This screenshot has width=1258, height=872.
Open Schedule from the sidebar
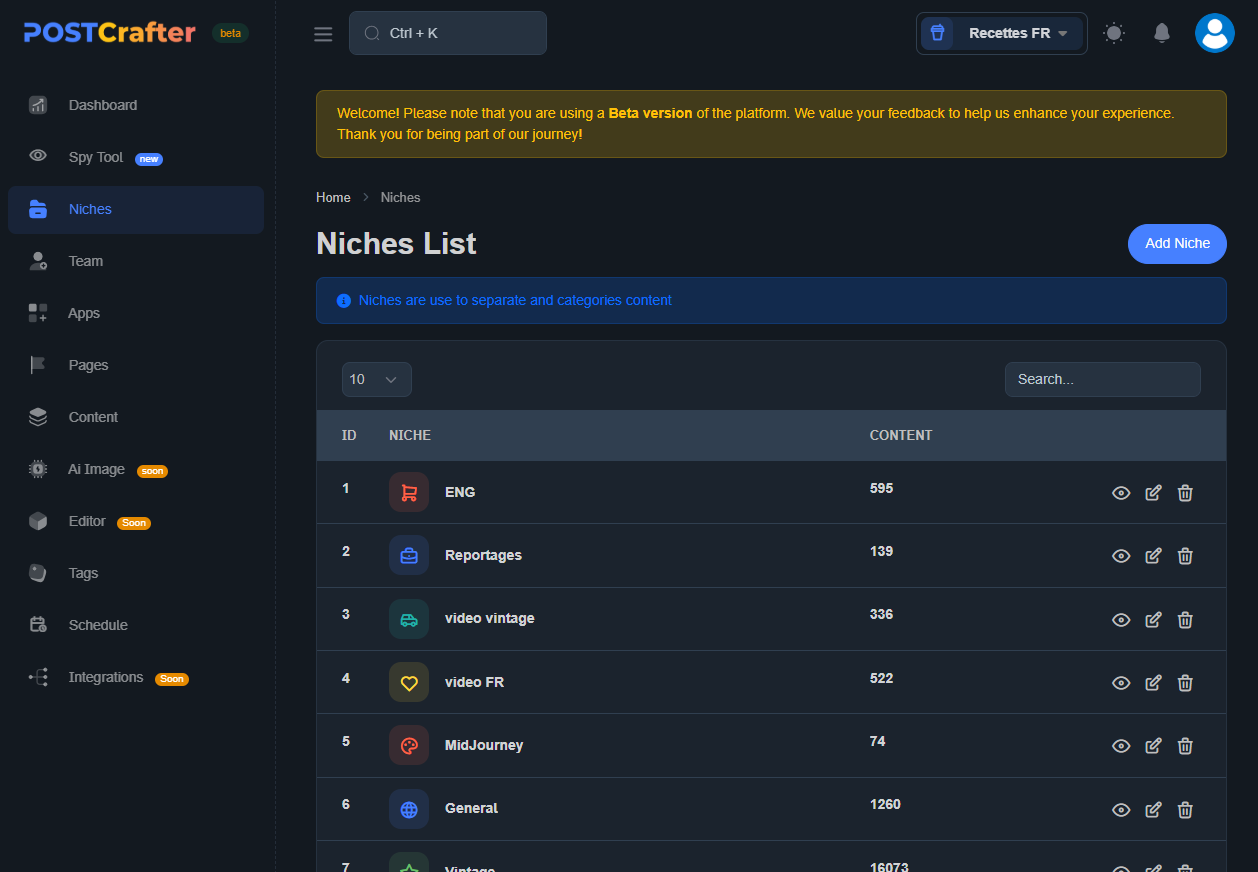click(x=98, y=625)
